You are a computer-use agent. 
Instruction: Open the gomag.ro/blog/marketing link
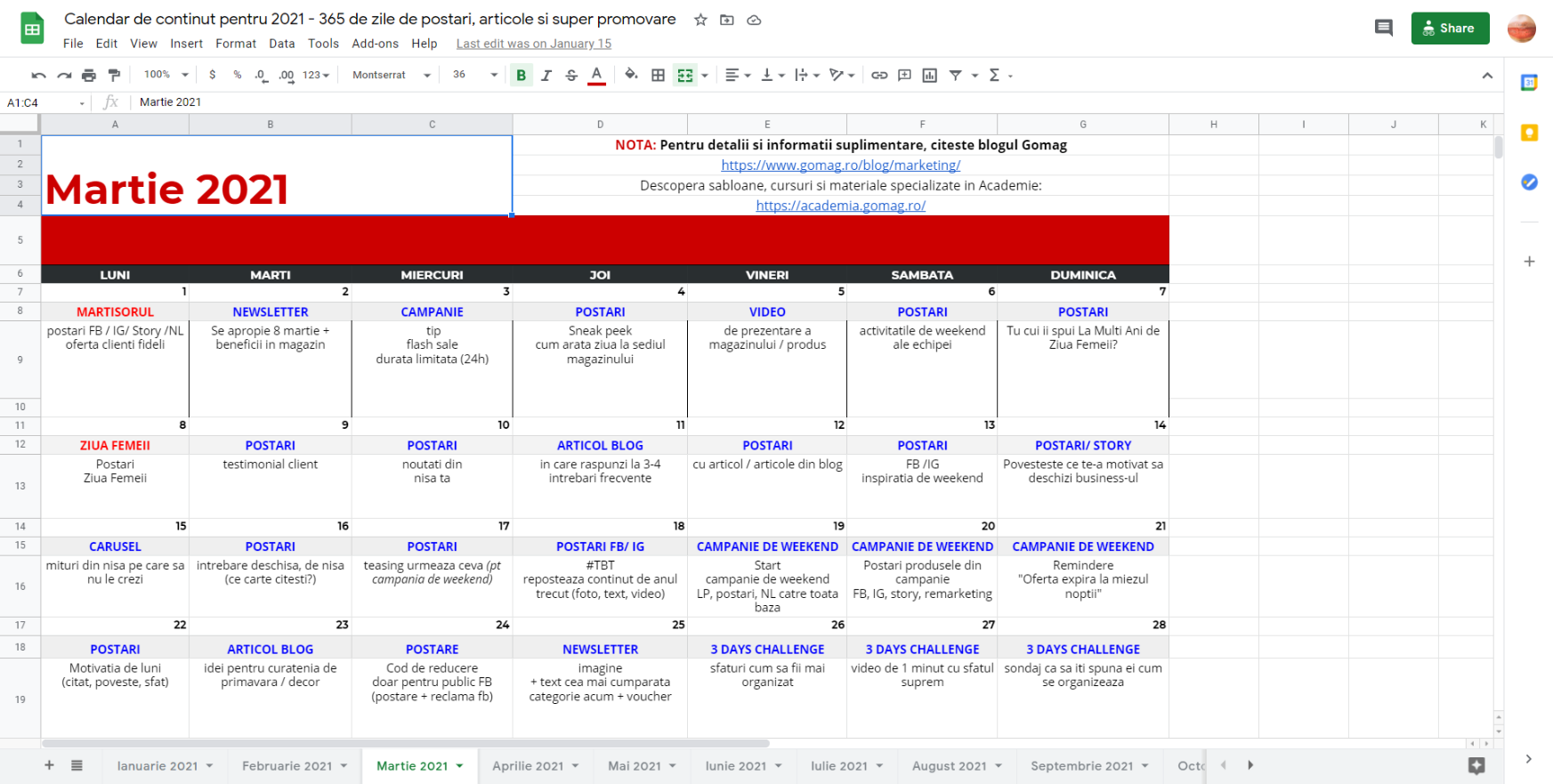(x=841, y=166)
